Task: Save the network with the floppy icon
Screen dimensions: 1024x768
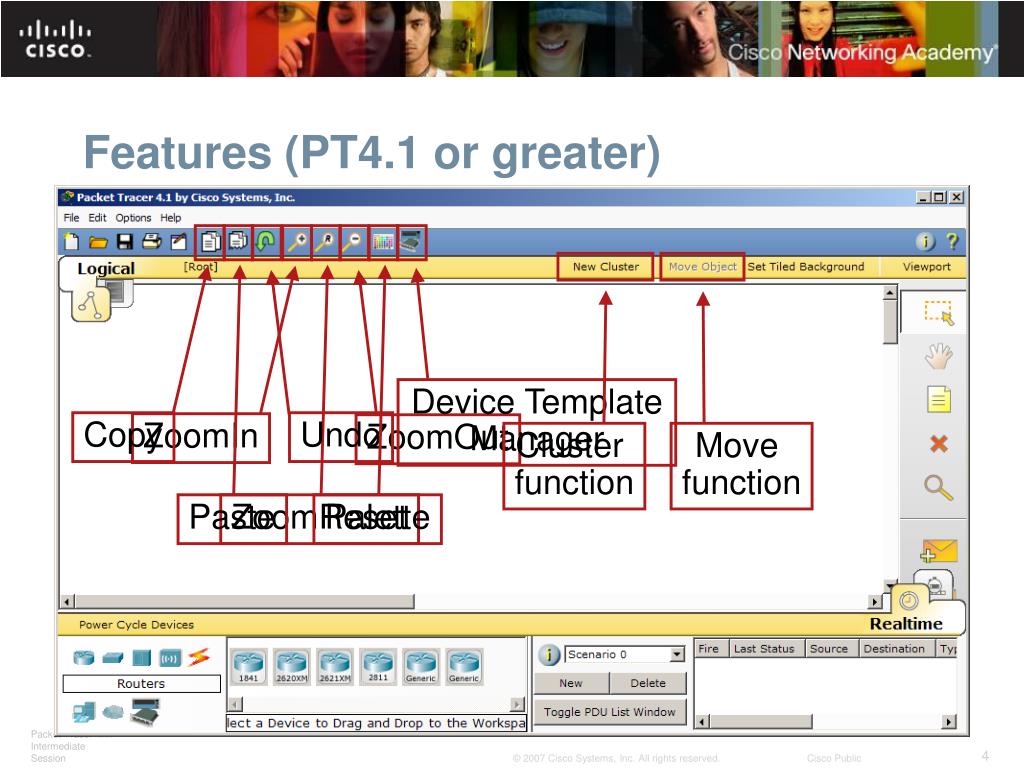Action: [125, 242]
